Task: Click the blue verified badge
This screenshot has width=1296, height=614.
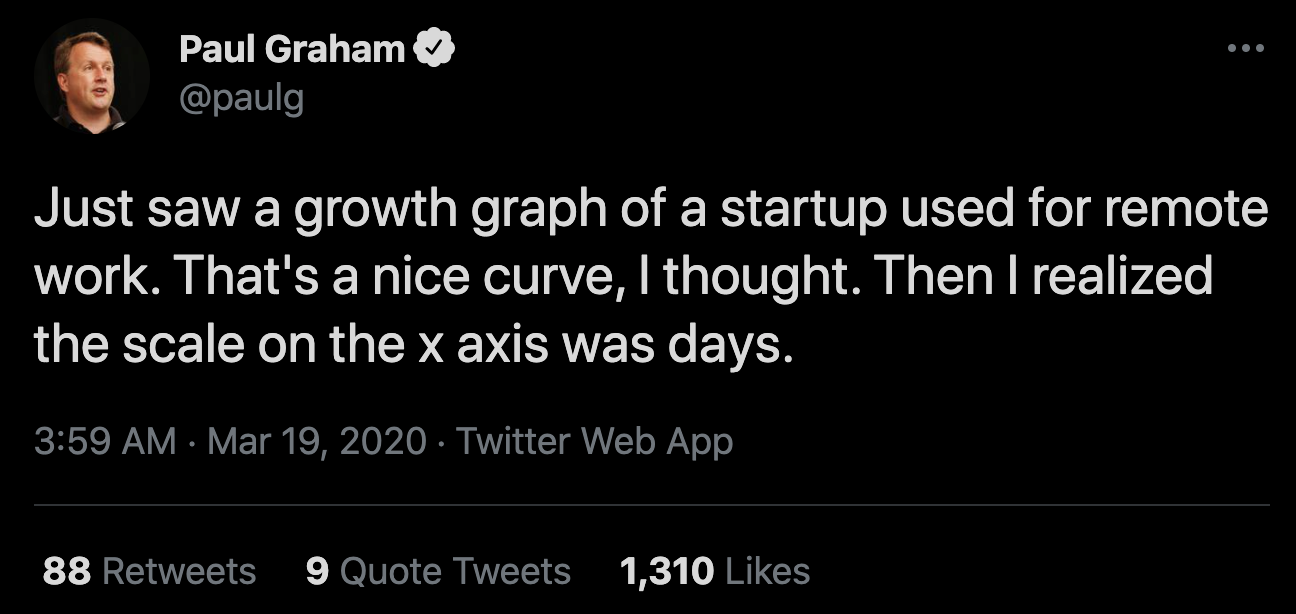Action: (436, 49)
